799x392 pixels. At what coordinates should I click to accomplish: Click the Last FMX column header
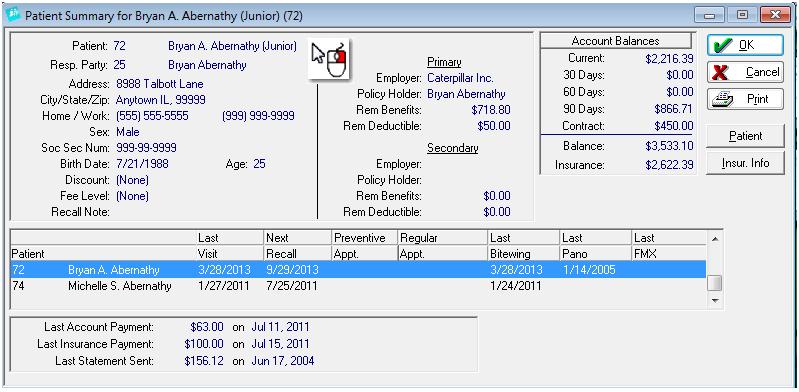tap(669, 246)
